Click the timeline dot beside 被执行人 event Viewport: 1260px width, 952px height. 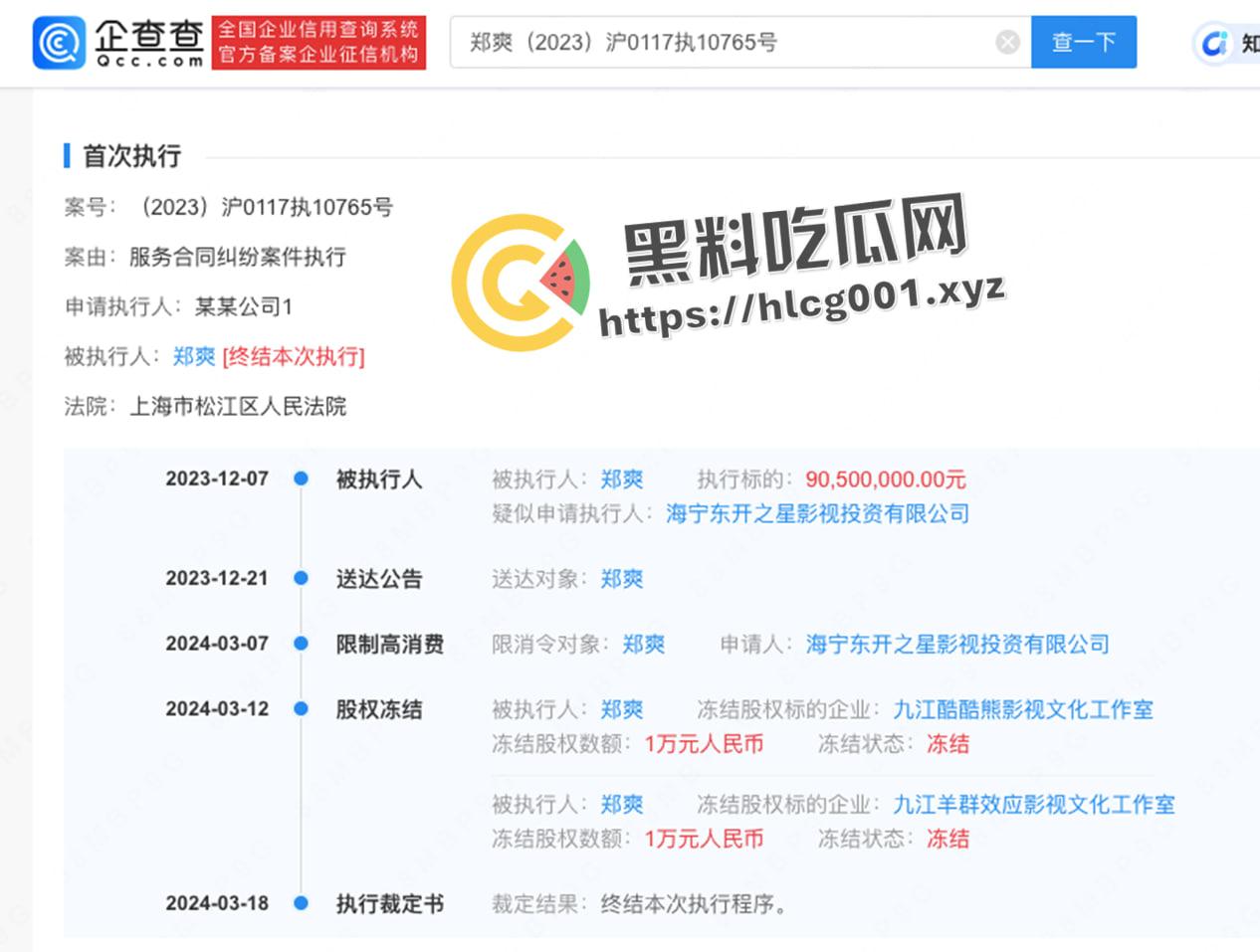click(301, 478)
